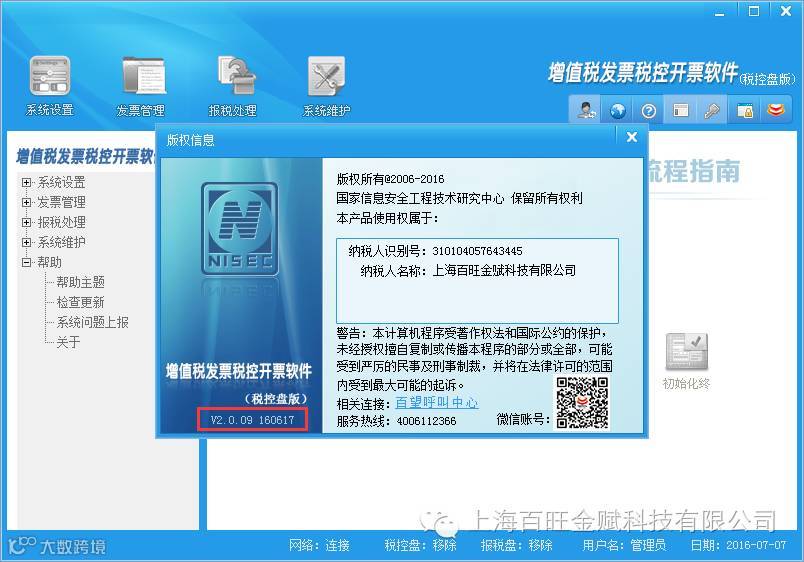This screenshot has height=562, width=804.
Task: Select 关于 in the tree
Action: point(68,342)
